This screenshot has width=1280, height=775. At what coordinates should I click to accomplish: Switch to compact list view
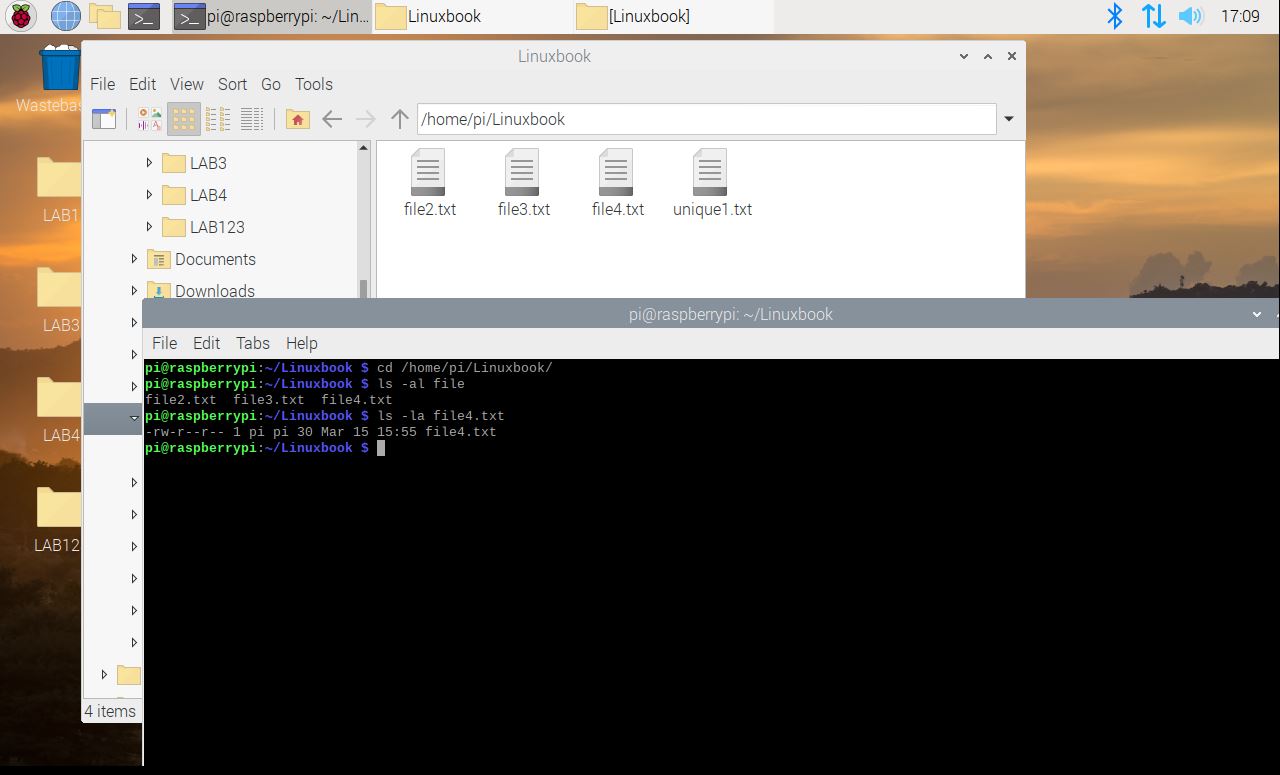point(218,118)
